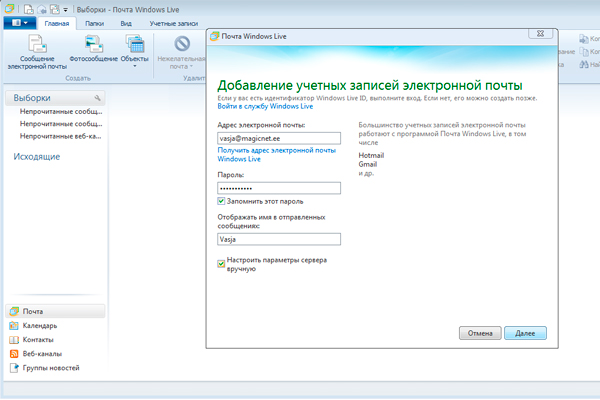Switch to the Вид ribbon tab
Viewport: 600px width, 400px height.
[x=126, y=23]
